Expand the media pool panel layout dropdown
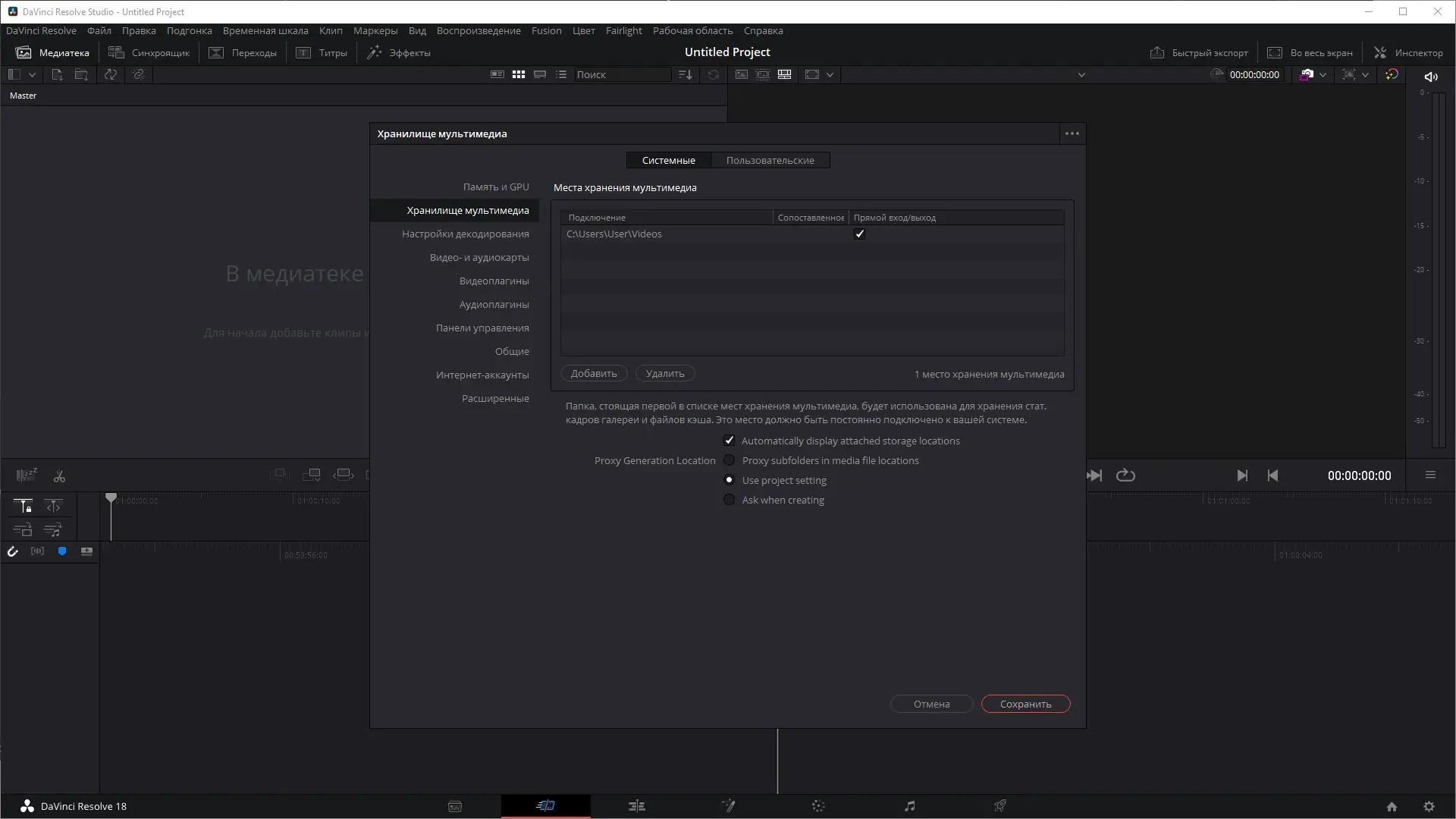Screen dimensions: 1456x819 [32, 75]
